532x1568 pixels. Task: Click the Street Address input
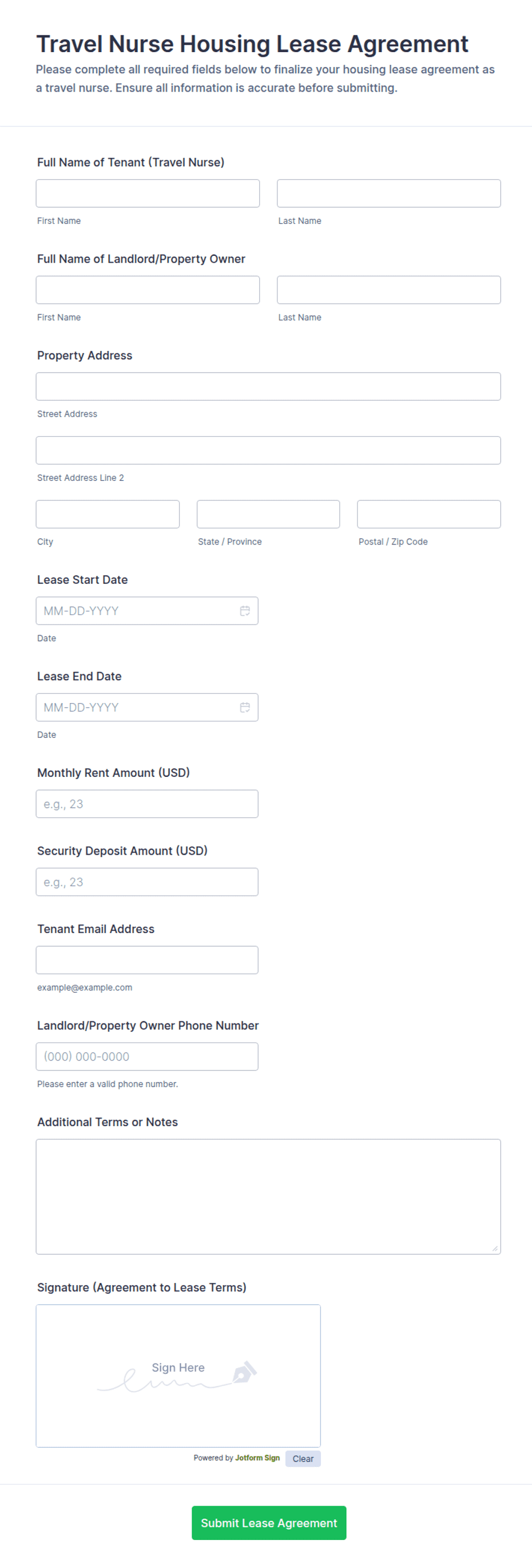pos(268,386)
